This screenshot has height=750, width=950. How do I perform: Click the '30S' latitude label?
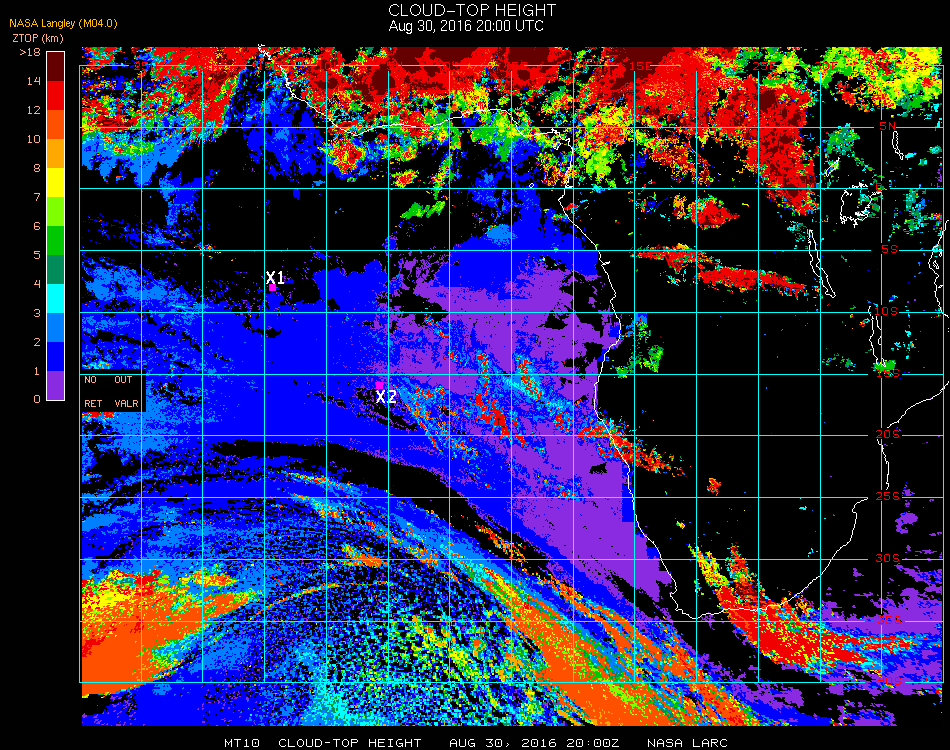[888, 559]
